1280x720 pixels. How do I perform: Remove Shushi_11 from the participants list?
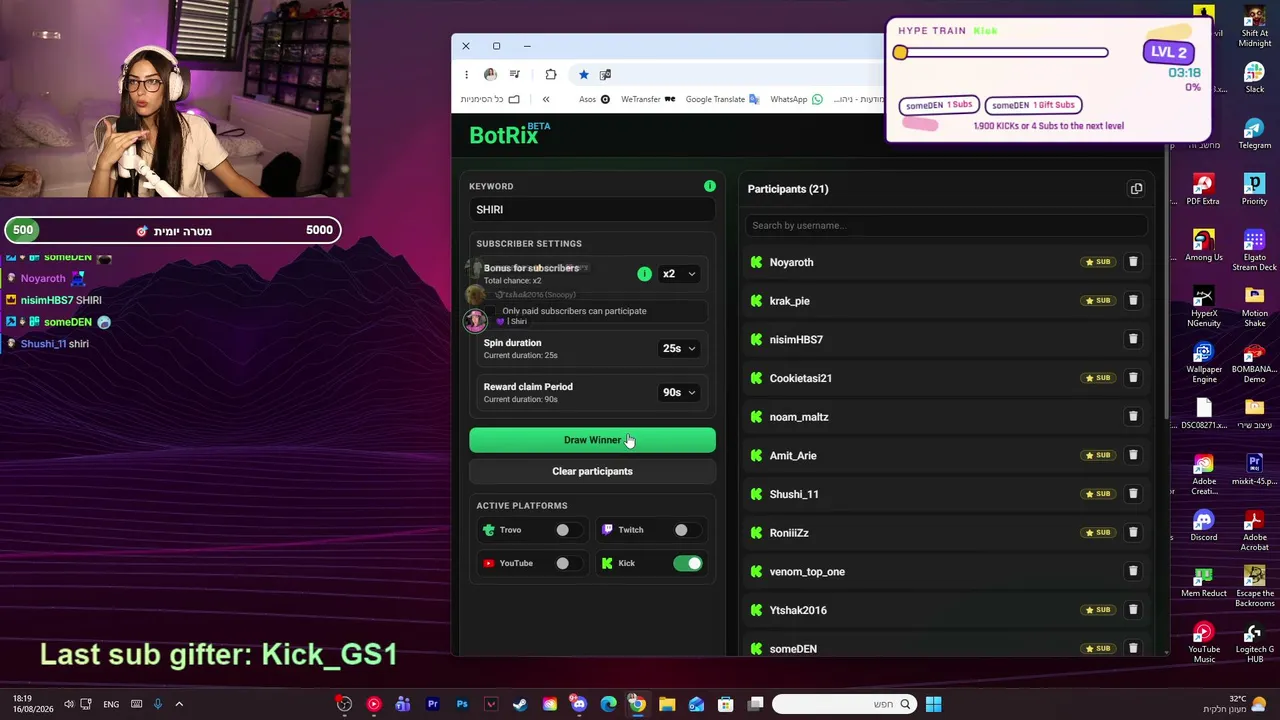click(x=1133, y=494)
